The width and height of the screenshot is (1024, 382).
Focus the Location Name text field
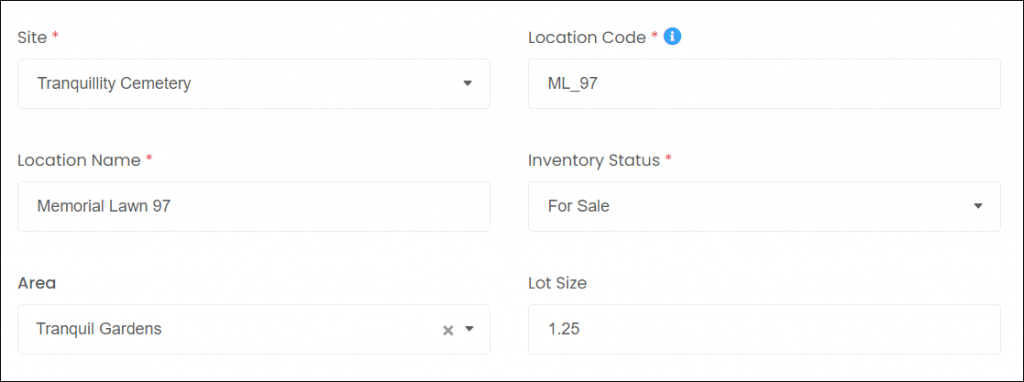[253, 206]
